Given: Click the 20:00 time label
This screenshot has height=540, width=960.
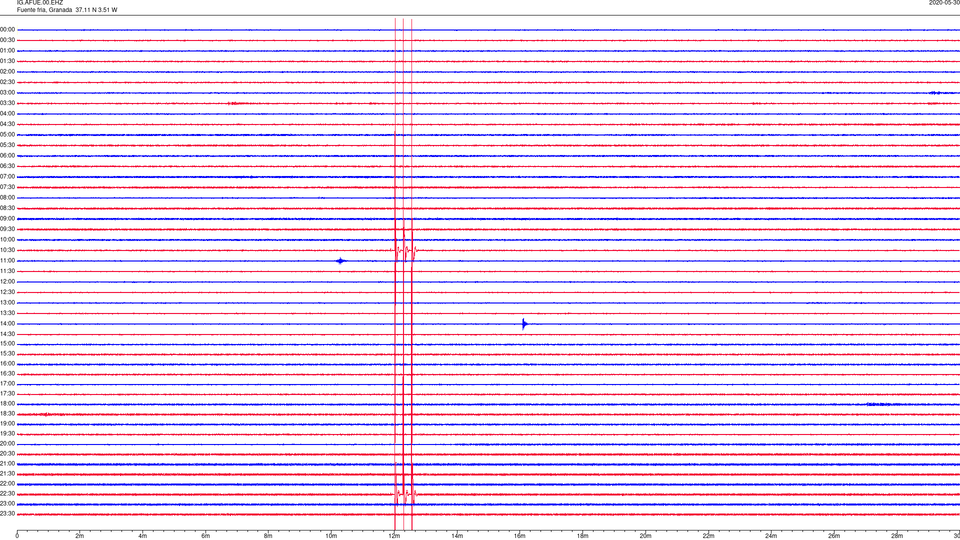Looking at the screenshot, I should (7, 444).
